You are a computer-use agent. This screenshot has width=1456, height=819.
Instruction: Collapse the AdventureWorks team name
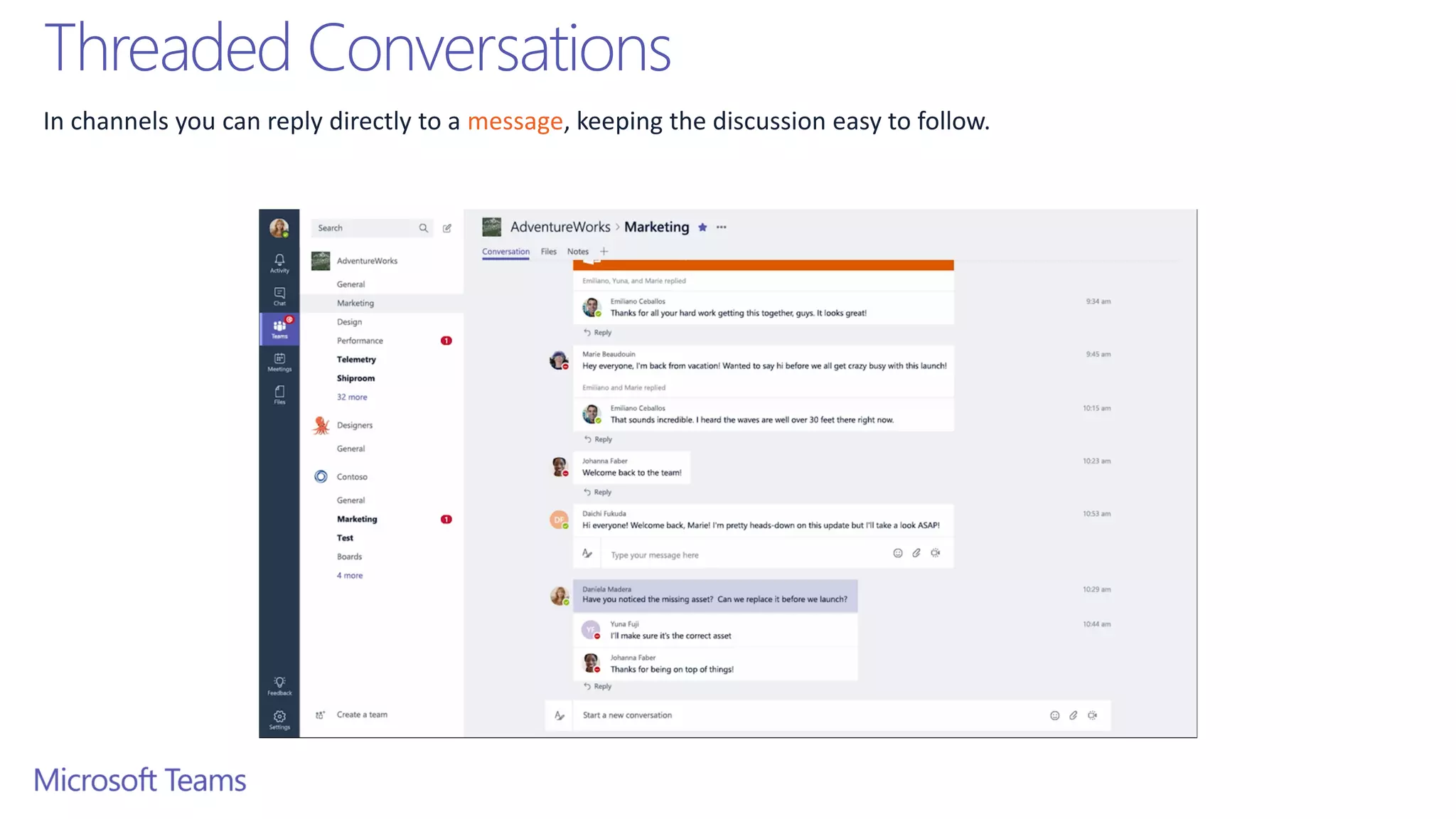(x=367, y=261)
